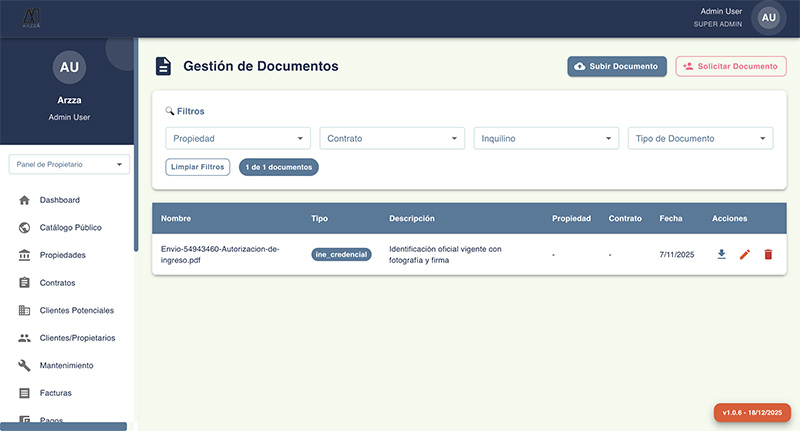Image resolution: width=800 pixels, height=431 pixels.
Task: Click the Catálogo Público globe icon
Action: click(24, 228)
